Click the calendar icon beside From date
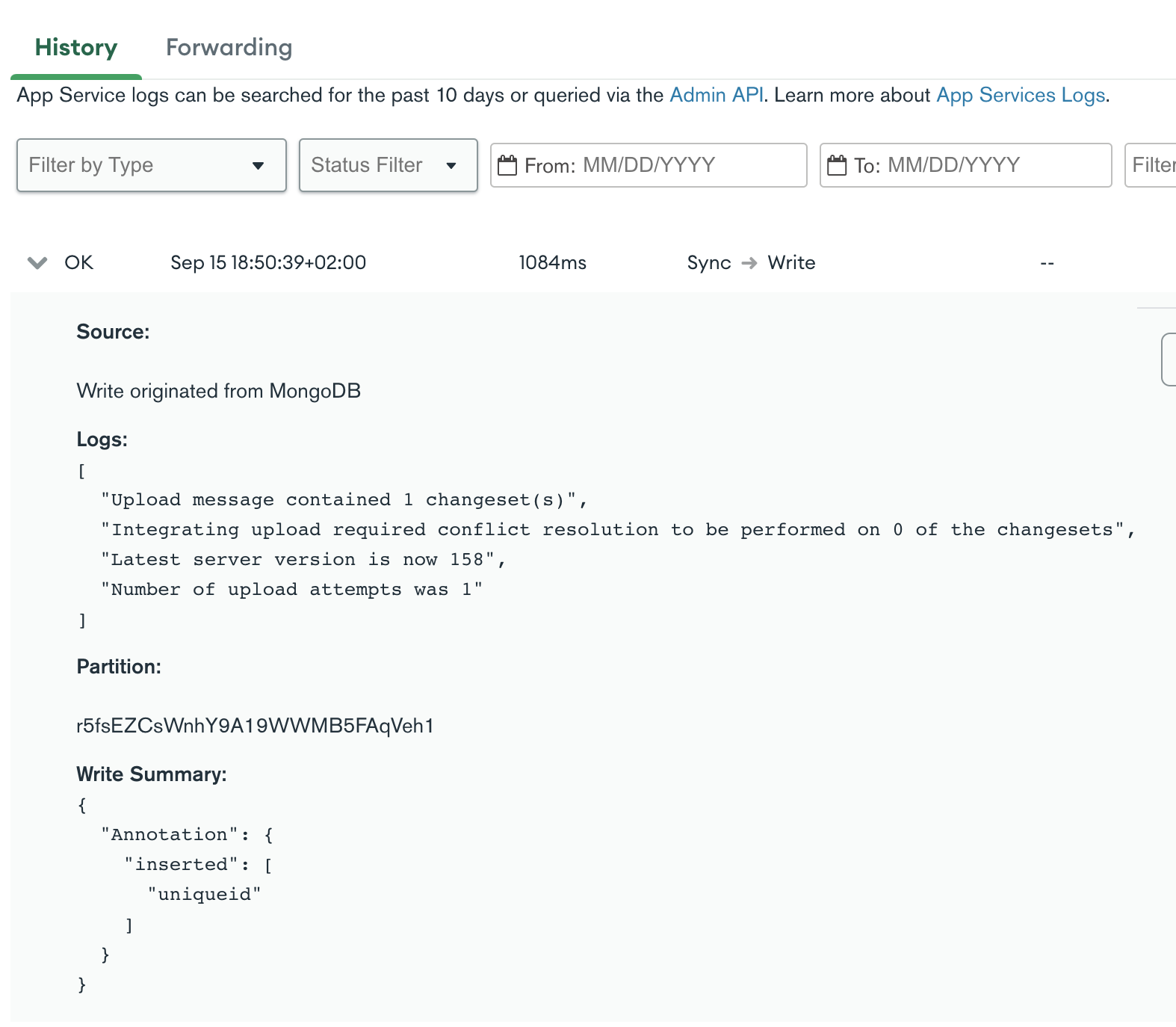 pyautogui.click(x=507, y=165)
